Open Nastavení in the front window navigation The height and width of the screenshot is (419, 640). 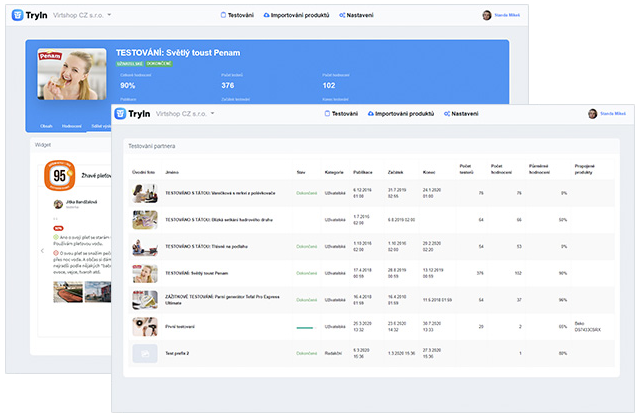(x=461, y=113)
